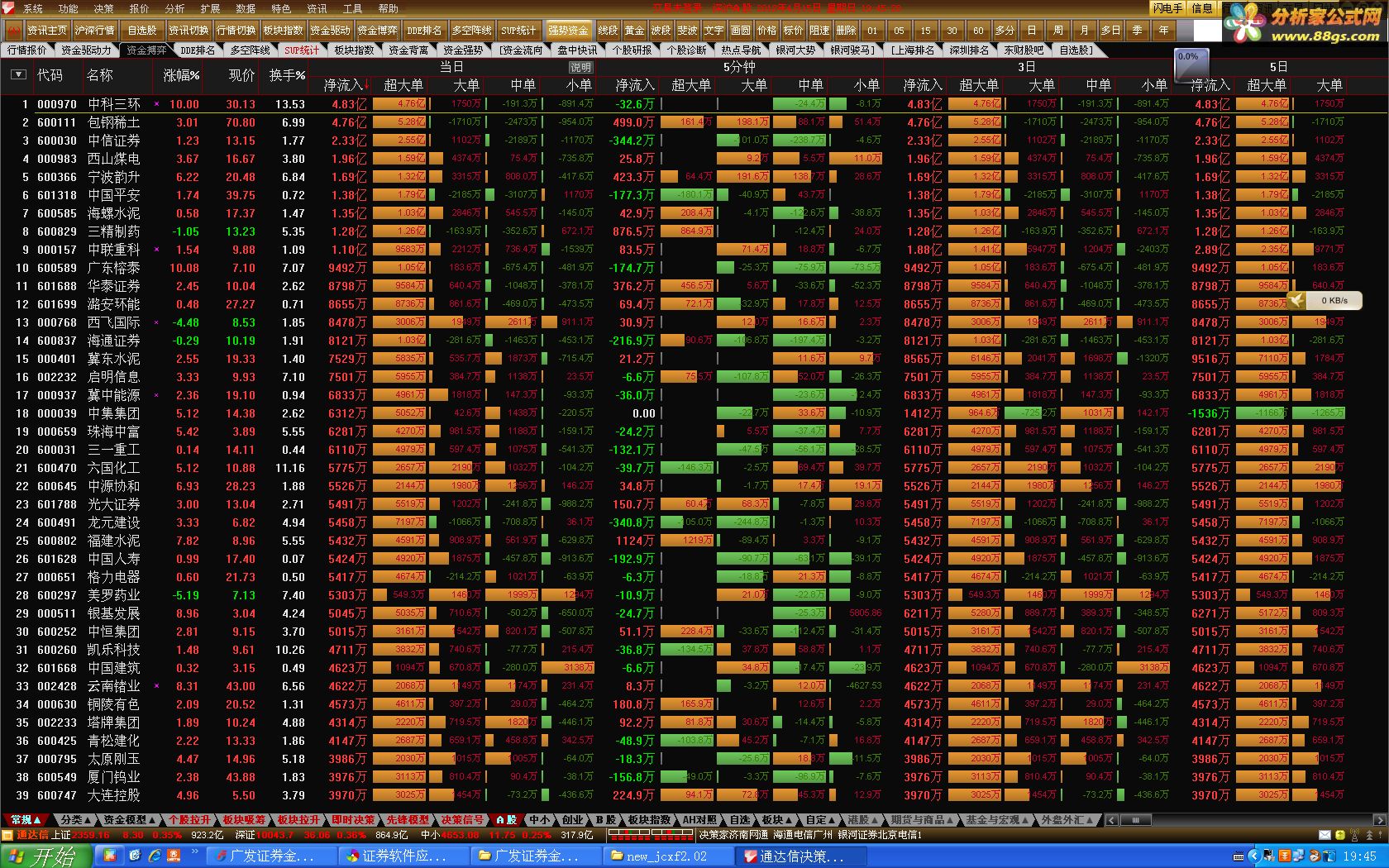Screen dimensions: 1389x868
Task: Click the 强势资金 toolbar button
Action: (568, 31)
